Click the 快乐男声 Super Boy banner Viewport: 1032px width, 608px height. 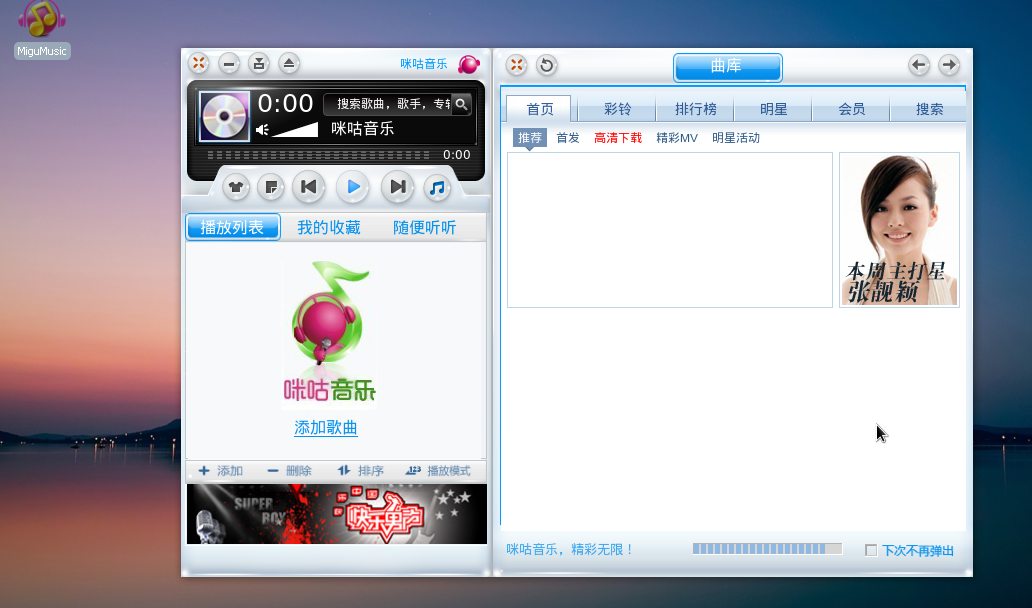[337, 514]
